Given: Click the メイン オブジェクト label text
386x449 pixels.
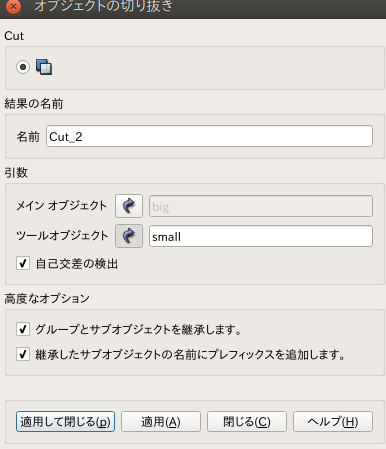Looking at the screenshot, I should click(62, 206).
